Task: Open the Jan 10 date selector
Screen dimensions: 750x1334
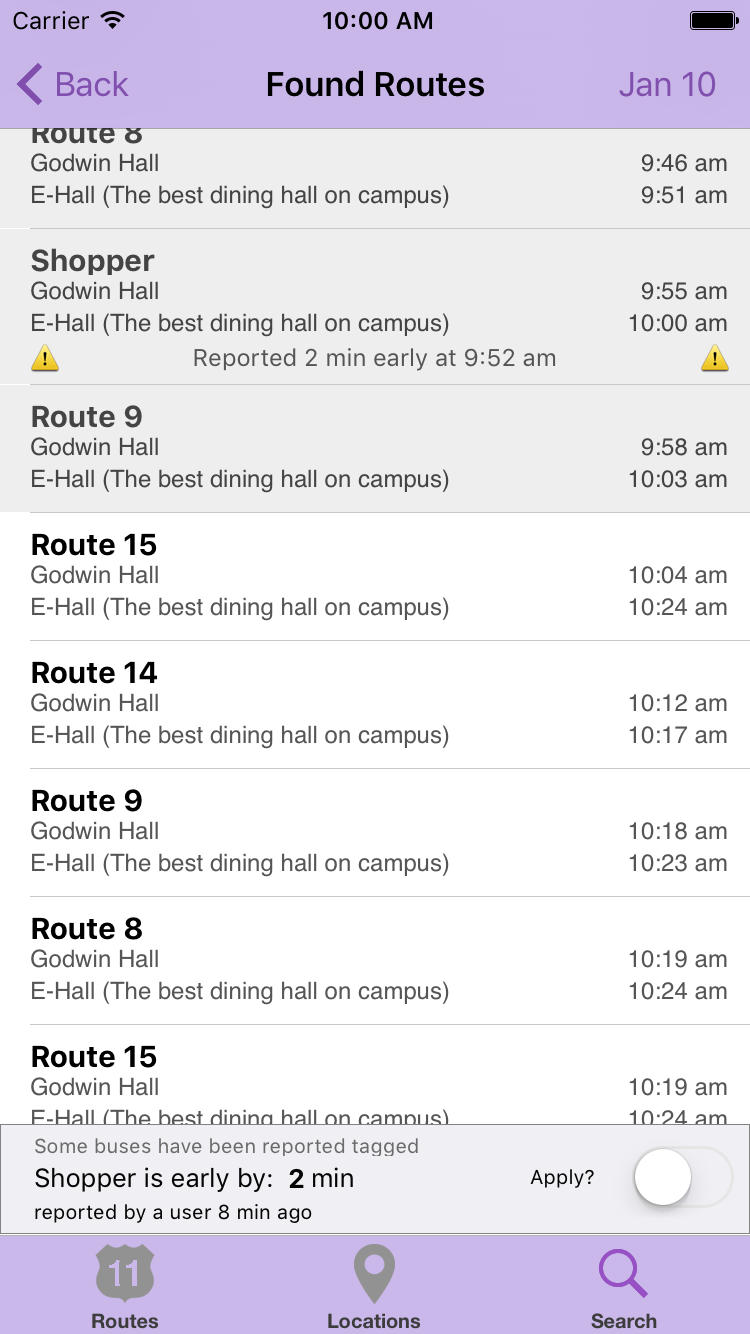Action: click(667, 85)
